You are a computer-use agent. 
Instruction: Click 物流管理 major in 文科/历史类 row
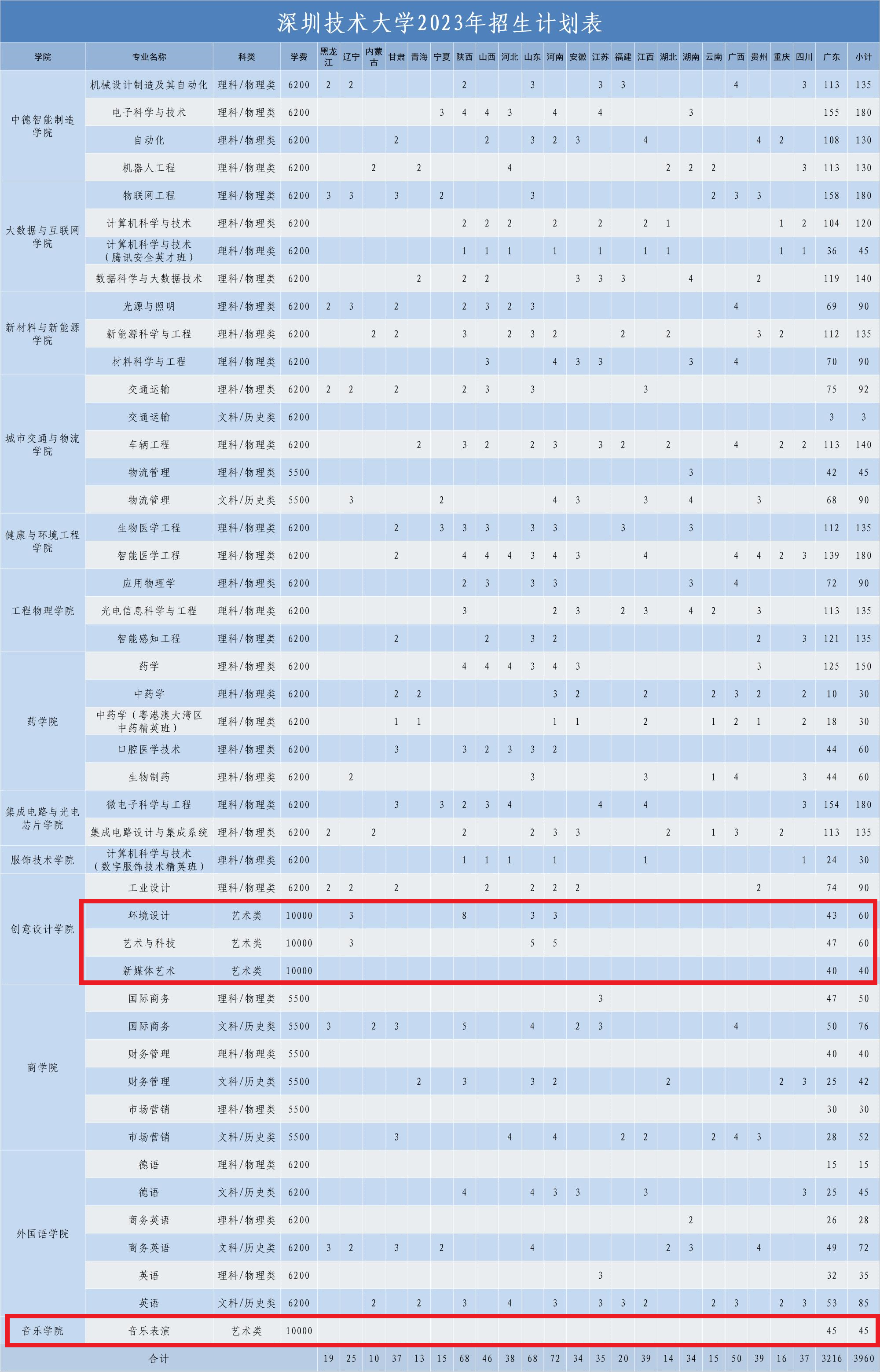(x=149, y=500)
